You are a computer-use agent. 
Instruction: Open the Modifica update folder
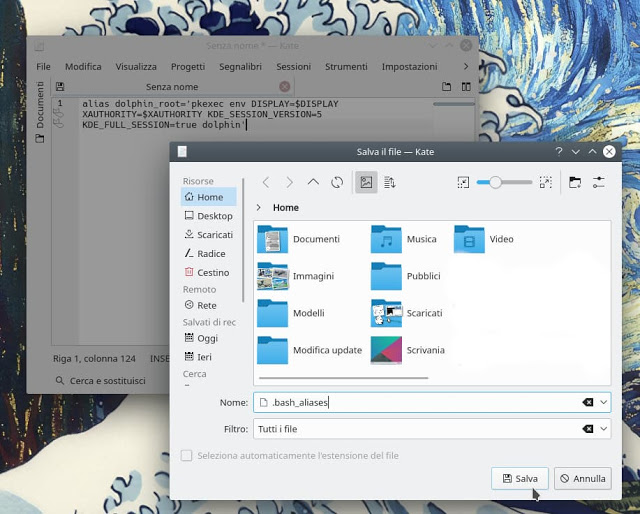point(310,350)
